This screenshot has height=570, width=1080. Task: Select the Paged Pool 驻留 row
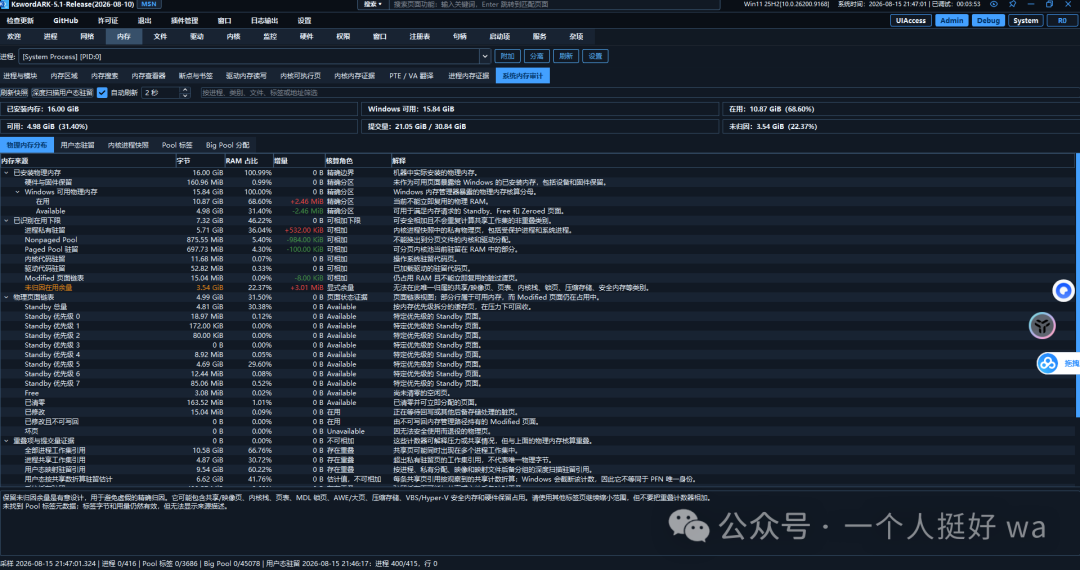[x=537, y=249]
